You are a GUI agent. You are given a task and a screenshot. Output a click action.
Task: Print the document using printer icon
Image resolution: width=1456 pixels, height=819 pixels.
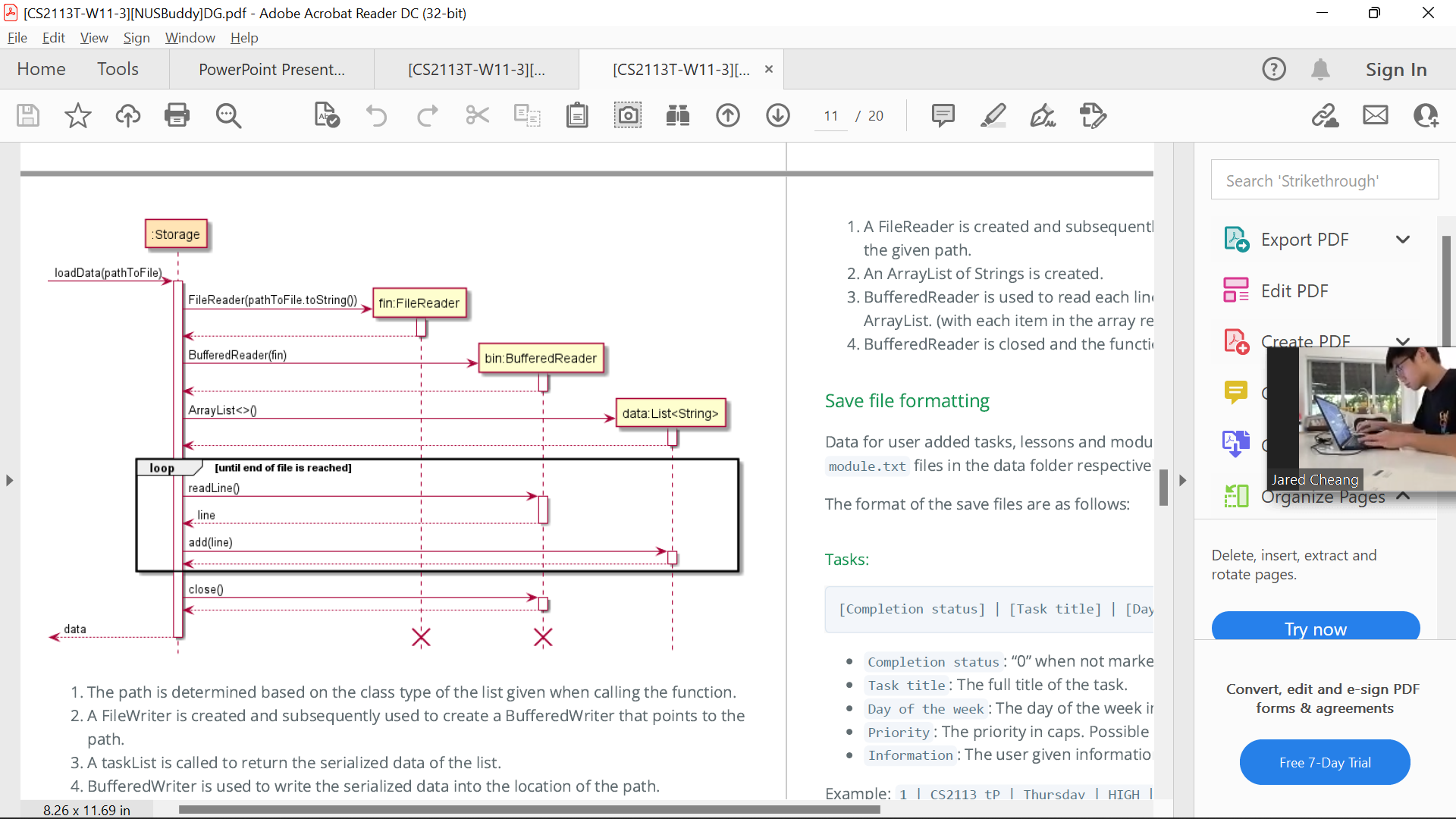click(x=177, y=115)
